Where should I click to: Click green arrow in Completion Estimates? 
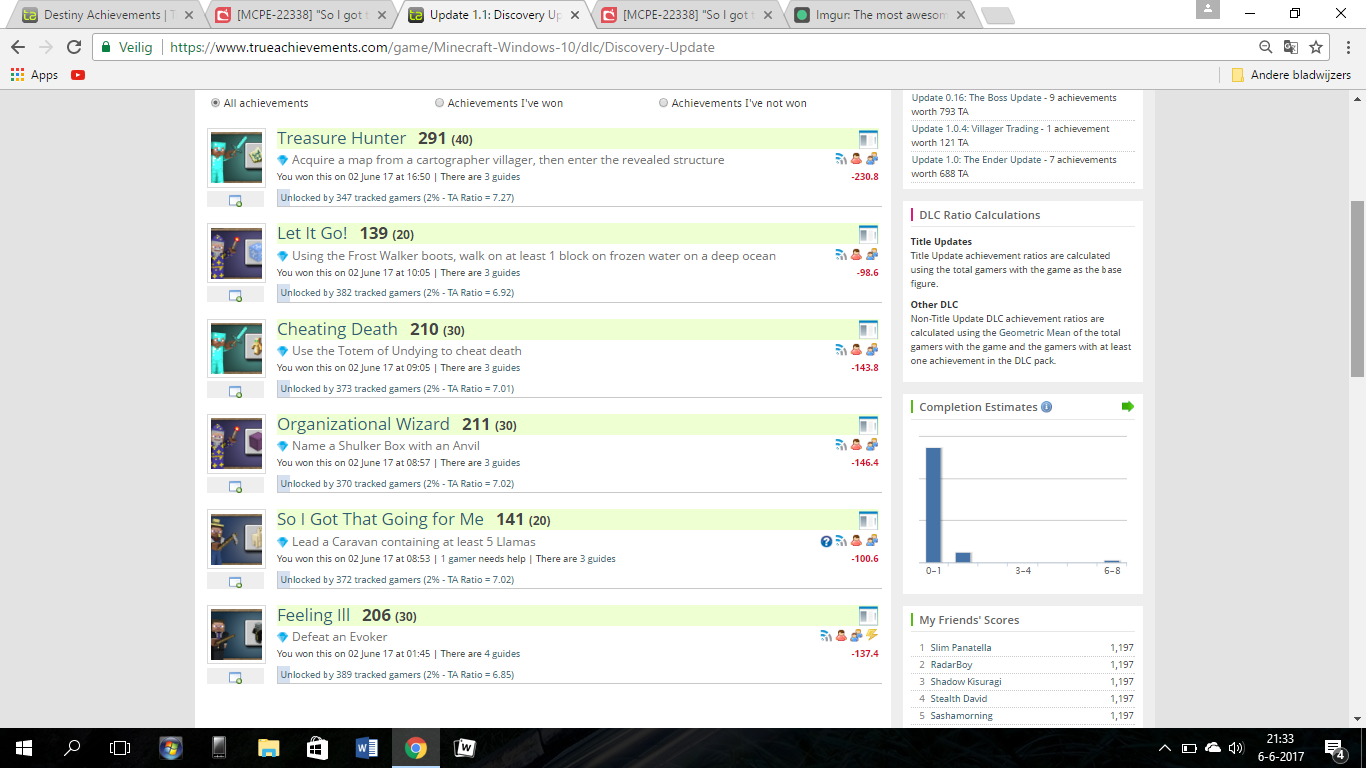click(1127, 407)
